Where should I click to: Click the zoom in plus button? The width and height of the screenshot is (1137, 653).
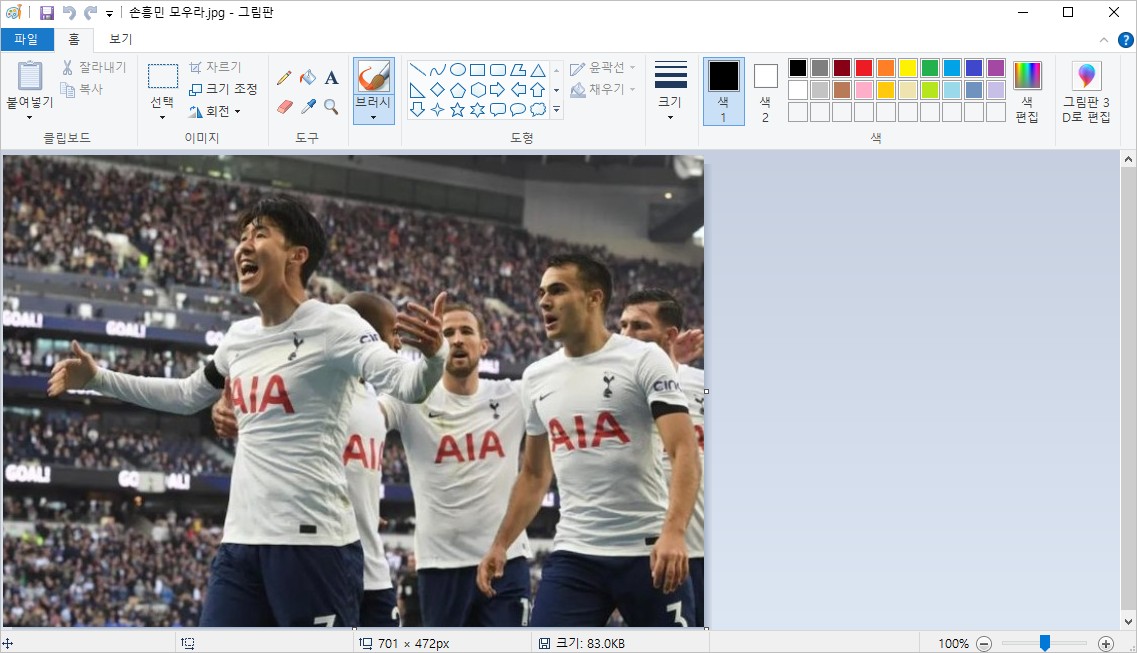tap(1106, 643)
